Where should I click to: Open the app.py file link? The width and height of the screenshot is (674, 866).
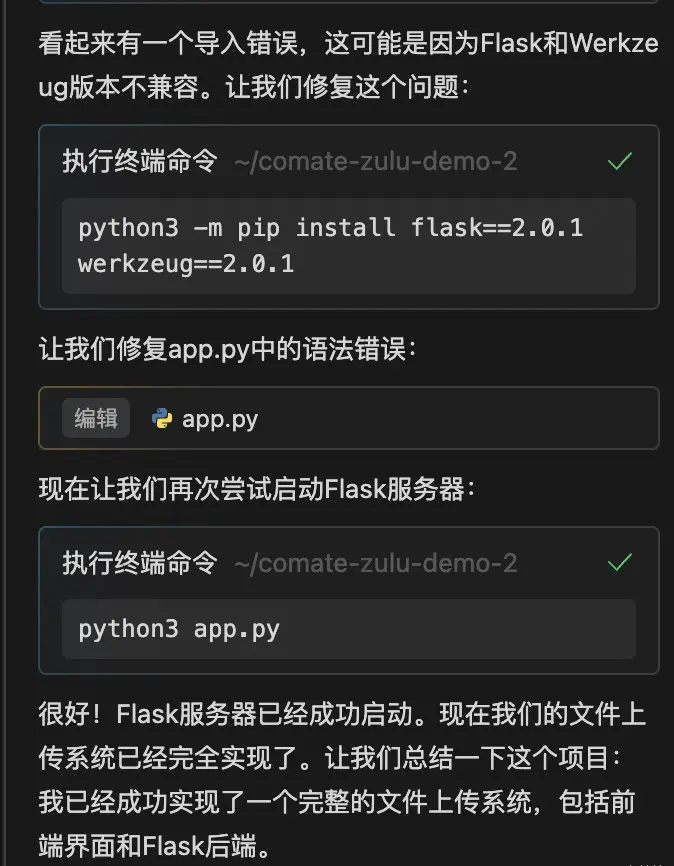(213, 418)
